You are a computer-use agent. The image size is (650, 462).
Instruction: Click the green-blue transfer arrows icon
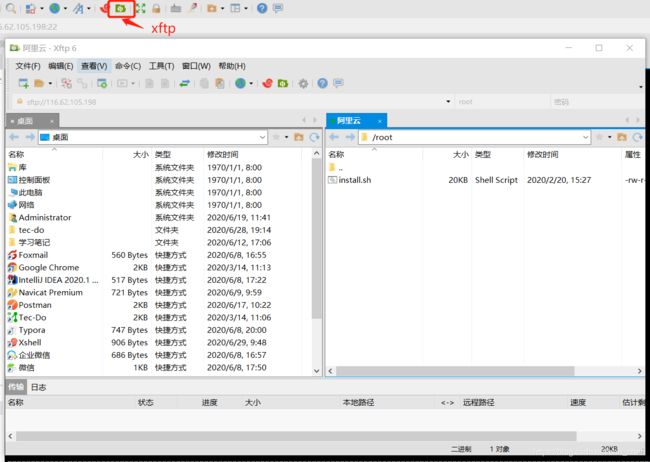coord(185,83)
